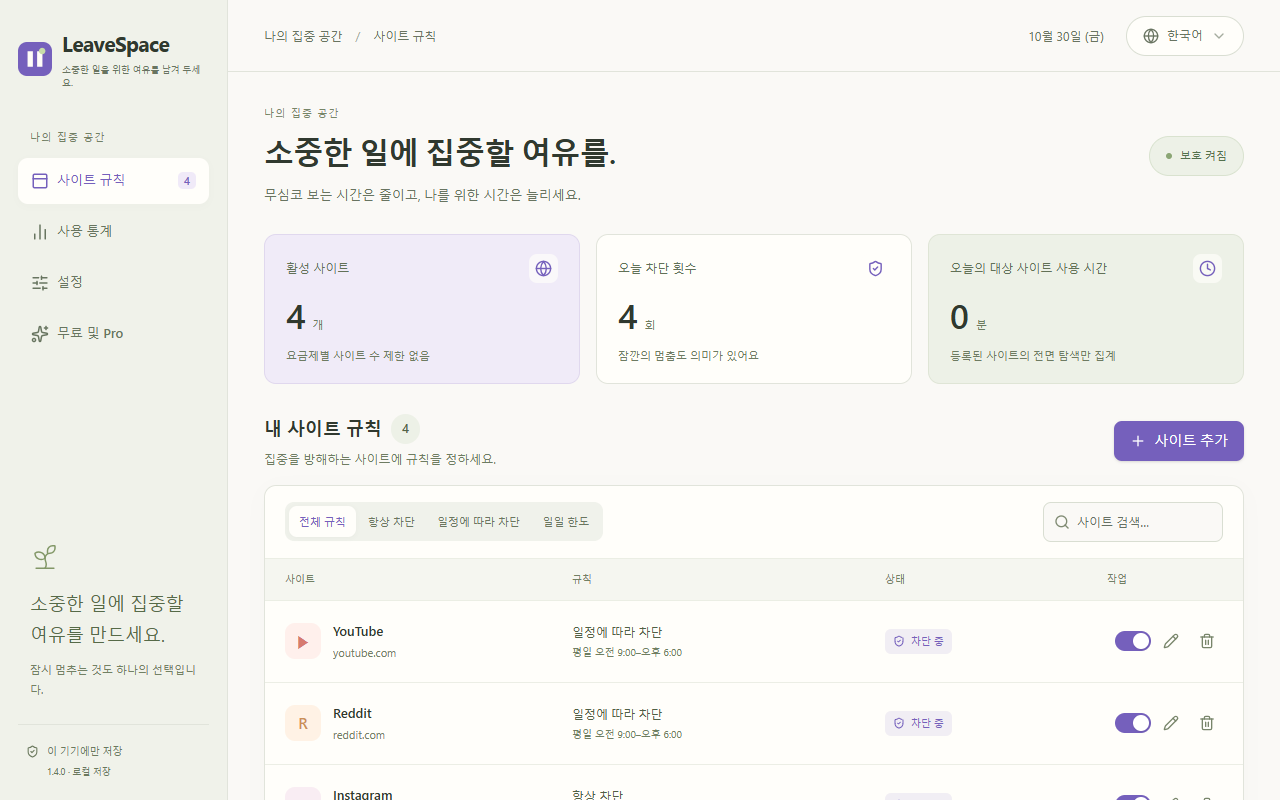Click the 차단 중 status badge for YouTube
This screenshot has height=800, width=1280.
[x=918, y=641]
